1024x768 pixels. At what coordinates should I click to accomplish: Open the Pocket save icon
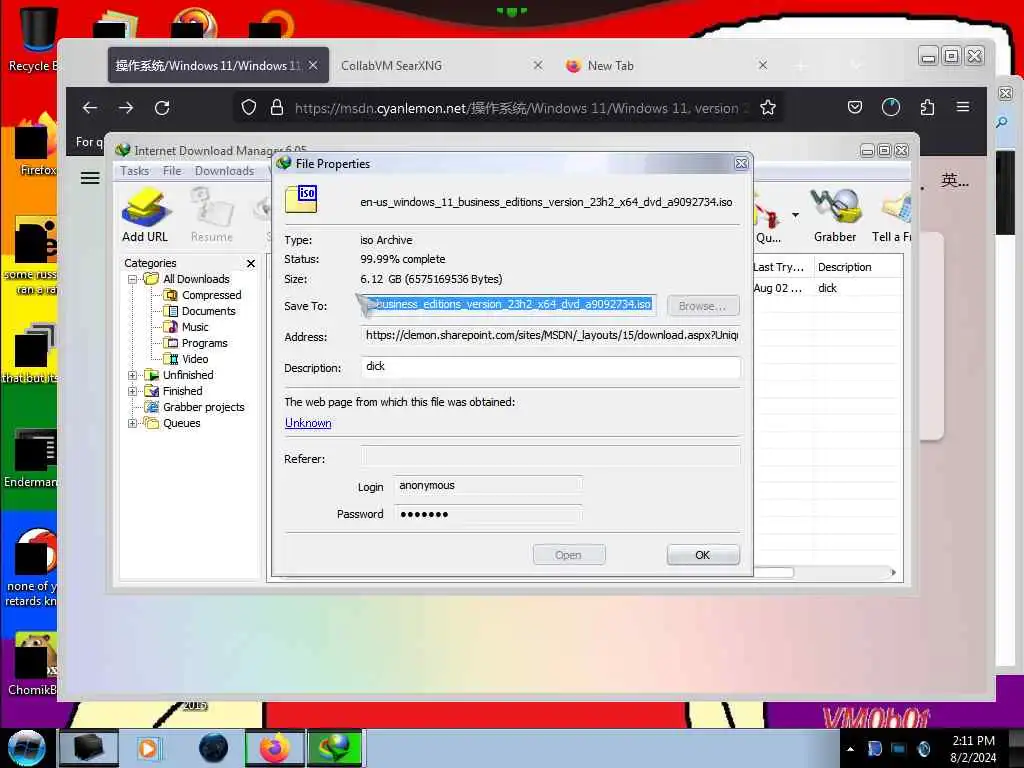click(855, 107)
